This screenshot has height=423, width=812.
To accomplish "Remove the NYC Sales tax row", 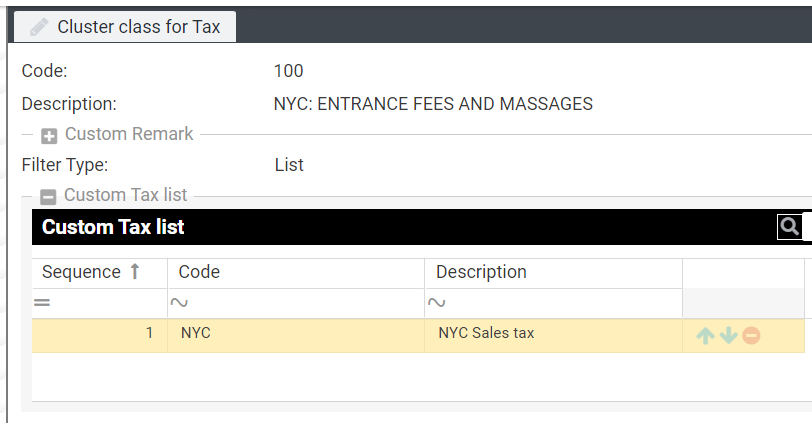I will coord(751,336).
